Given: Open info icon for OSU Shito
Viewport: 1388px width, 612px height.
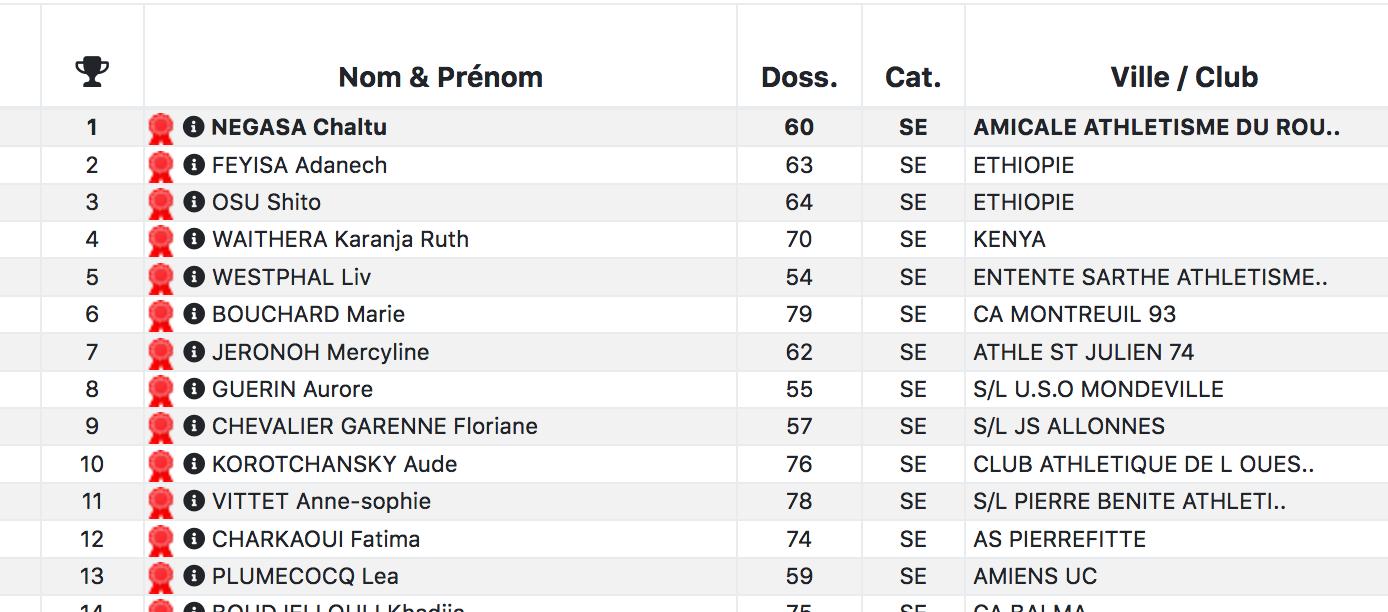Looking at the screenshot, I should 193,202.
